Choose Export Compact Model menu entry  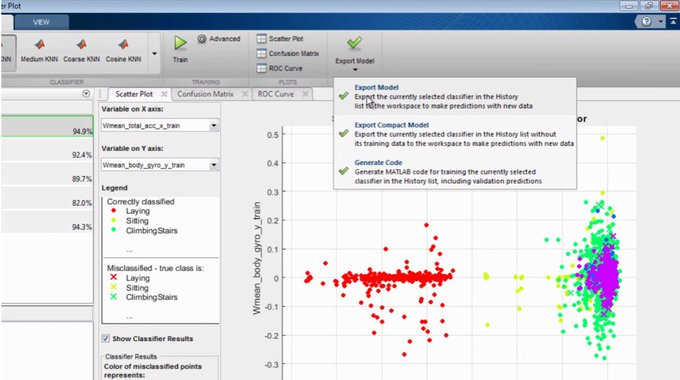[x=455, y=134]
